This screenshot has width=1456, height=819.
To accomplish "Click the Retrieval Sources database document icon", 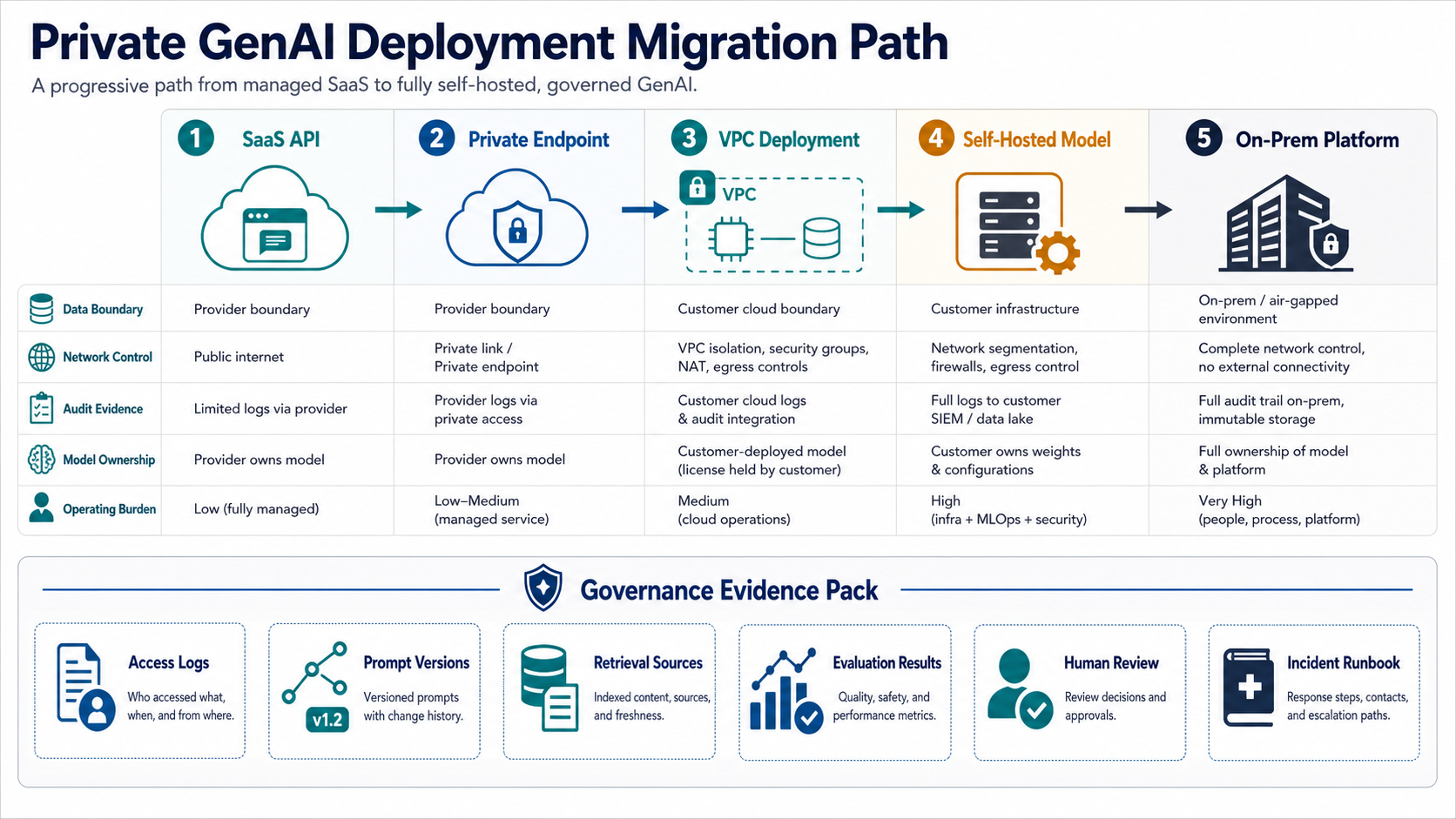I will (549, 688).
